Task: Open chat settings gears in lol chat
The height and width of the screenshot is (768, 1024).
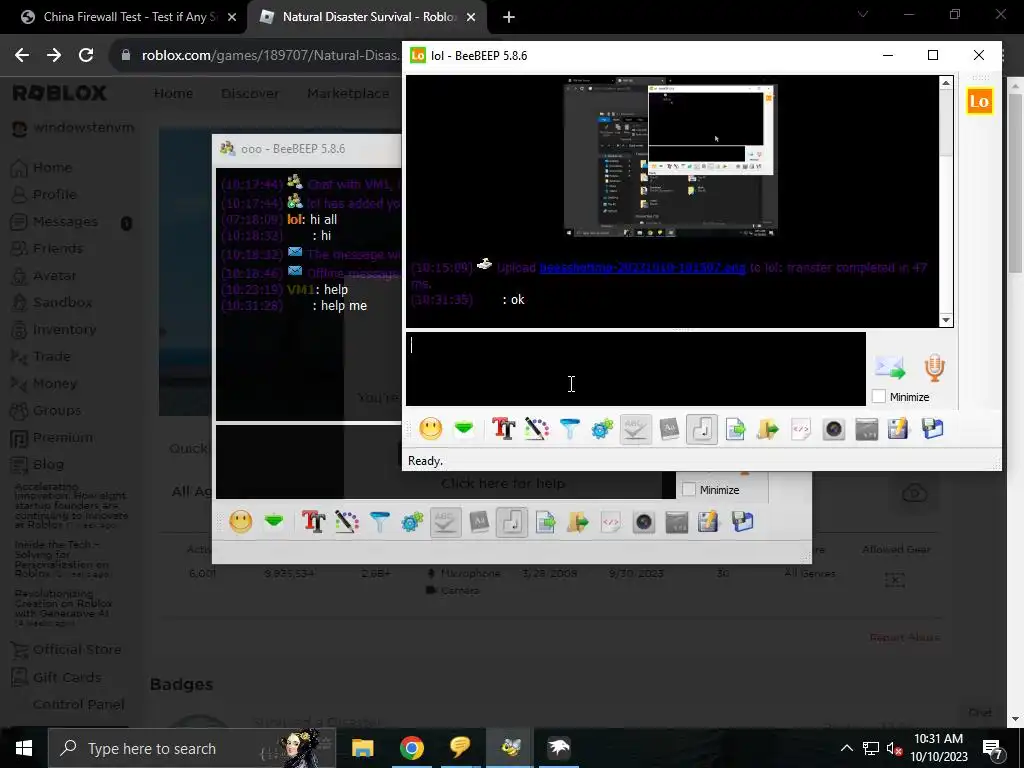Action: [x=602, y=429]
